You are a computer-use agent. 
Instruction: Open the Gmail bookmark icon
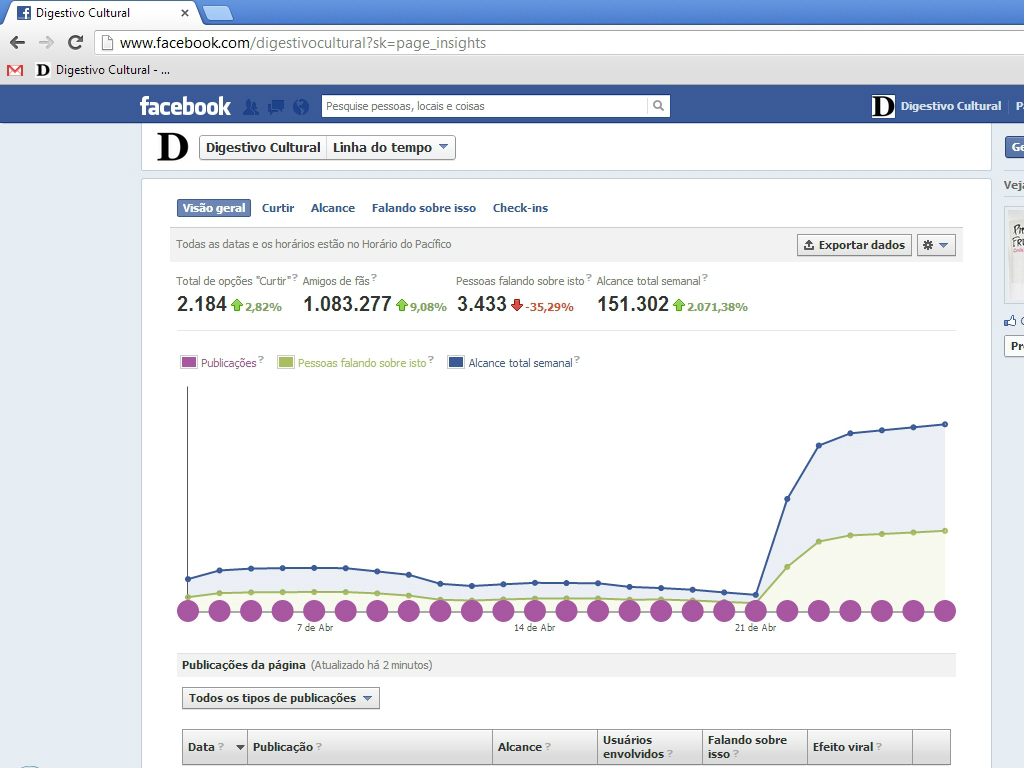pos(15,70)
